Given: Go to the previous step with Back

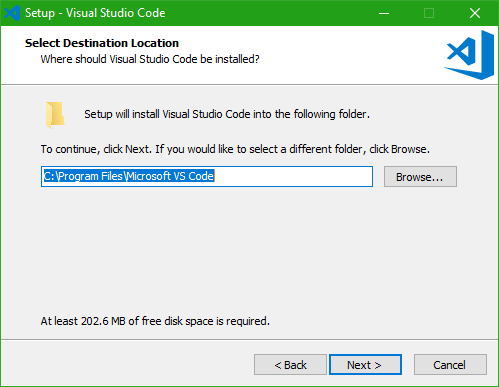Looking at the screenshot, I should (x=290, y=365).
